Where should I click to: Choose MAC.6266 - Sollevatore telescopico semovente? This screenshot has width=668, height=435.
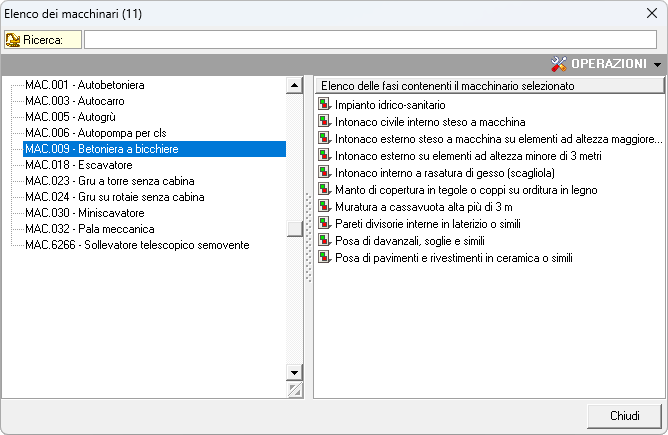click(x=137, y=245)
